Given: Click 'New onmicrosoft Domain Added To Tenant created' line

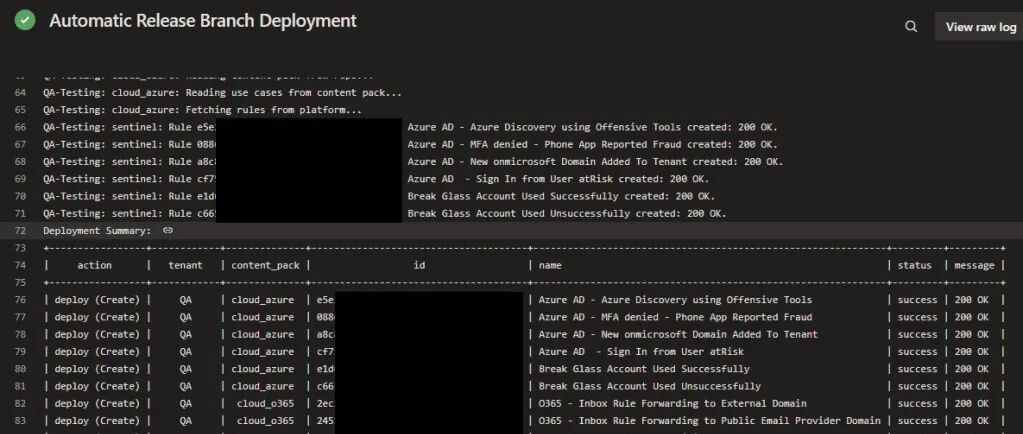Looking at the screenshot, I should [x=595, y=161].
